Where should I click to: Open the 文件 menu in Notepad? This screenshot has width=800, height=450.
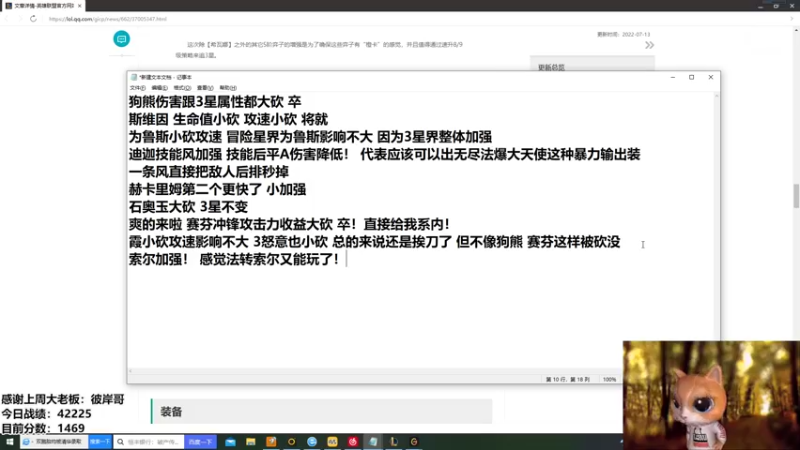pos(137,88)
